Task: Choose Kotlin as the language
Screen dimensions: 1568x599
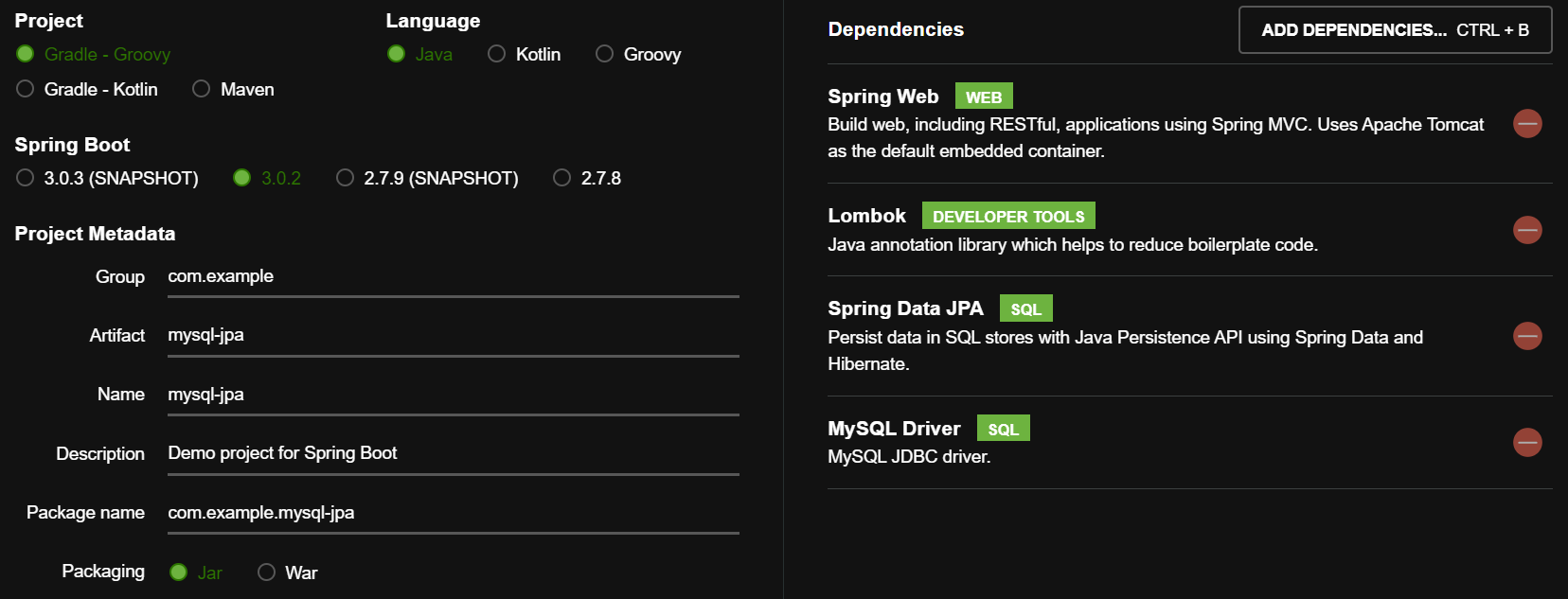Action: click(x=525, y=54)
